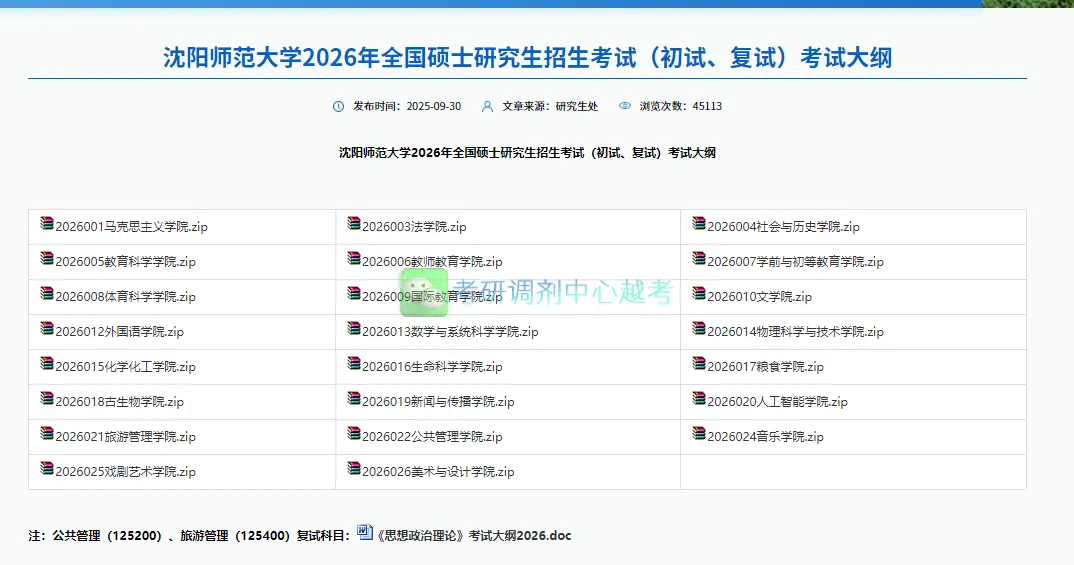Click zip icon beside 2026014物理科学与技术学院
1074x565 pixels.
click(x=699, y=328)
